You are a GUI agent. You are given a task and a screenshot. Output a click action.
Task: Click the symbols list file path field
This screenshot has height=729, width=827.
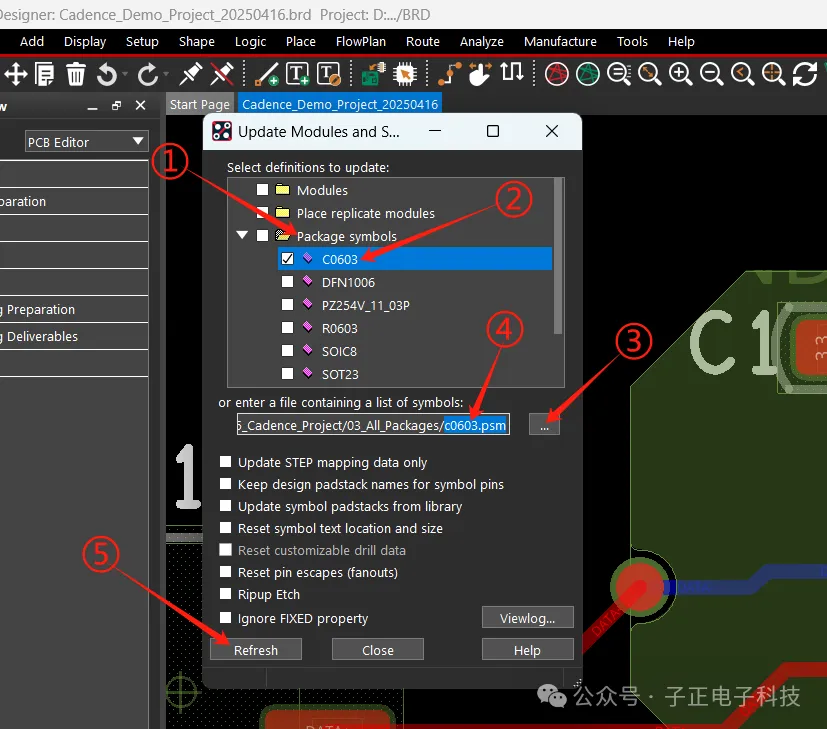[373, 425]
